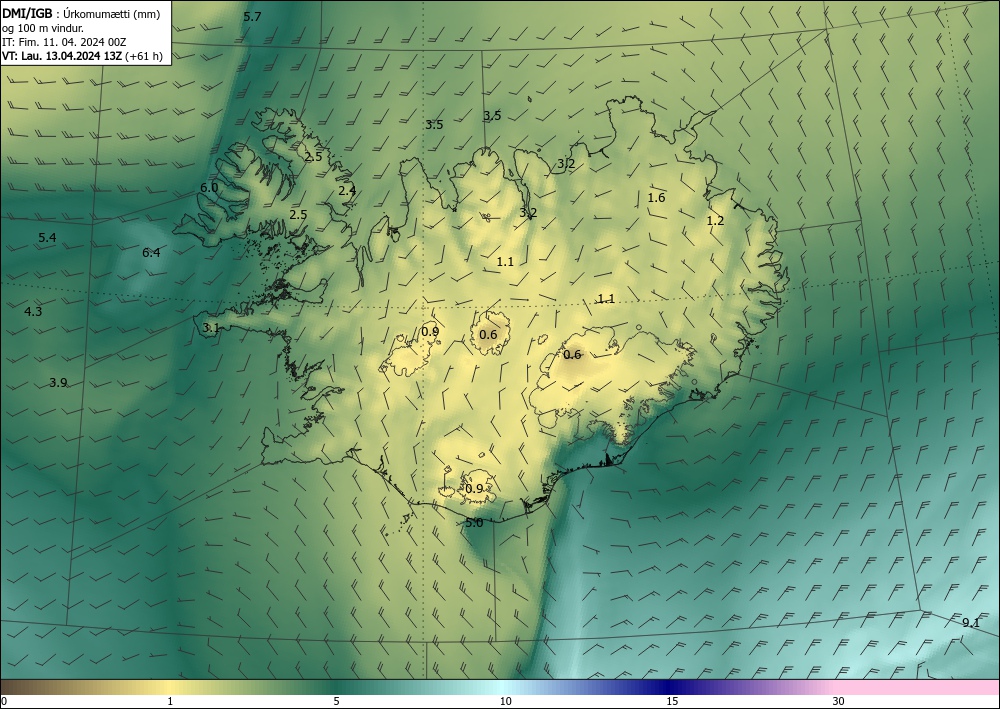
Task: Click the 1.6 value in northeast Iceland
Action: (x=656, y=198)
